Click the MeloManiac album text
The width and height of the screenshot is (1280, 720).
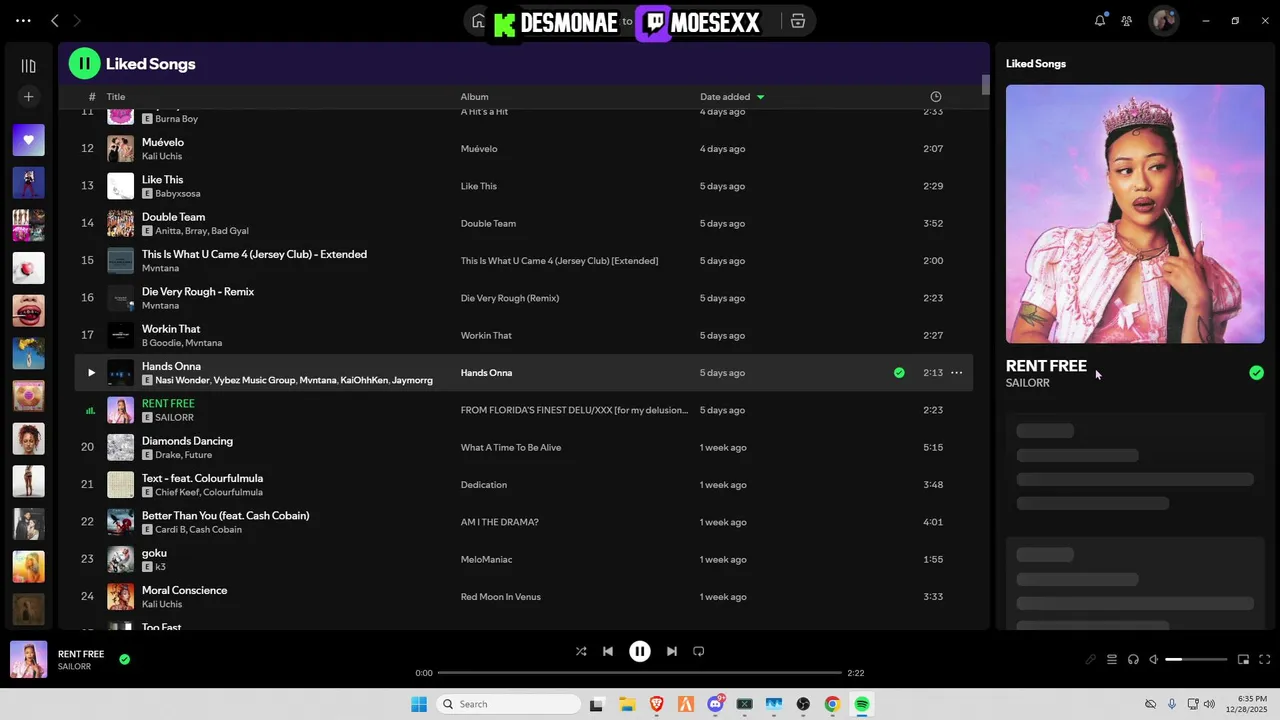[486, 559]
